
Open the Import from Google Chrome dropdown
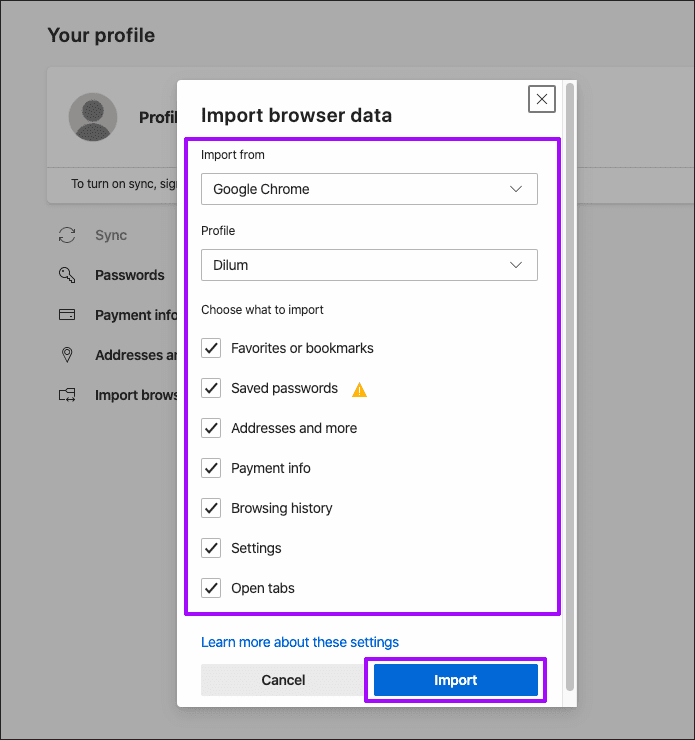[369, 189]
